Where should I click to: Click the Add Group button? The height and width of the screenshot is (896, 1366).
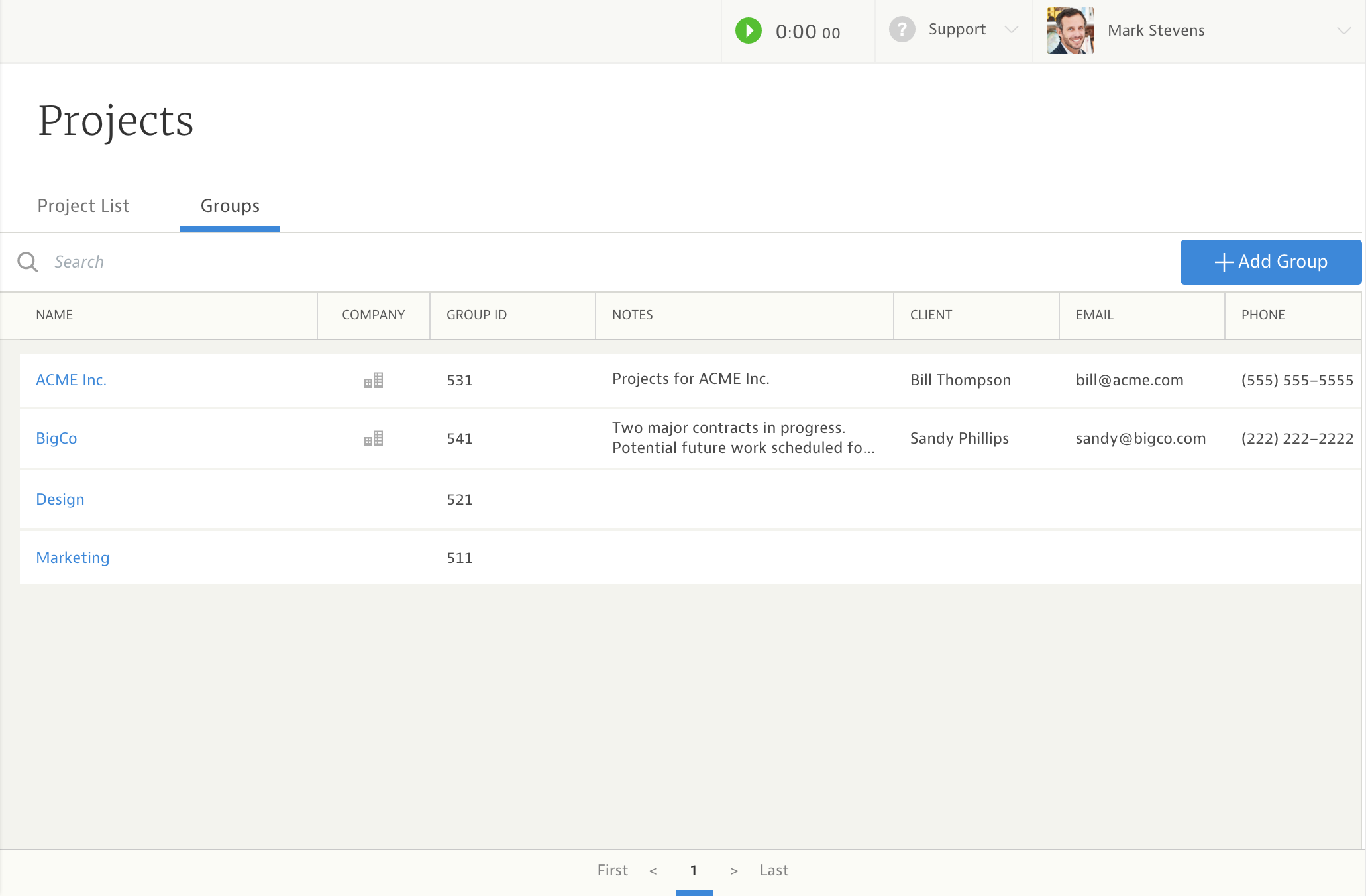click(x=1271, y=262)
